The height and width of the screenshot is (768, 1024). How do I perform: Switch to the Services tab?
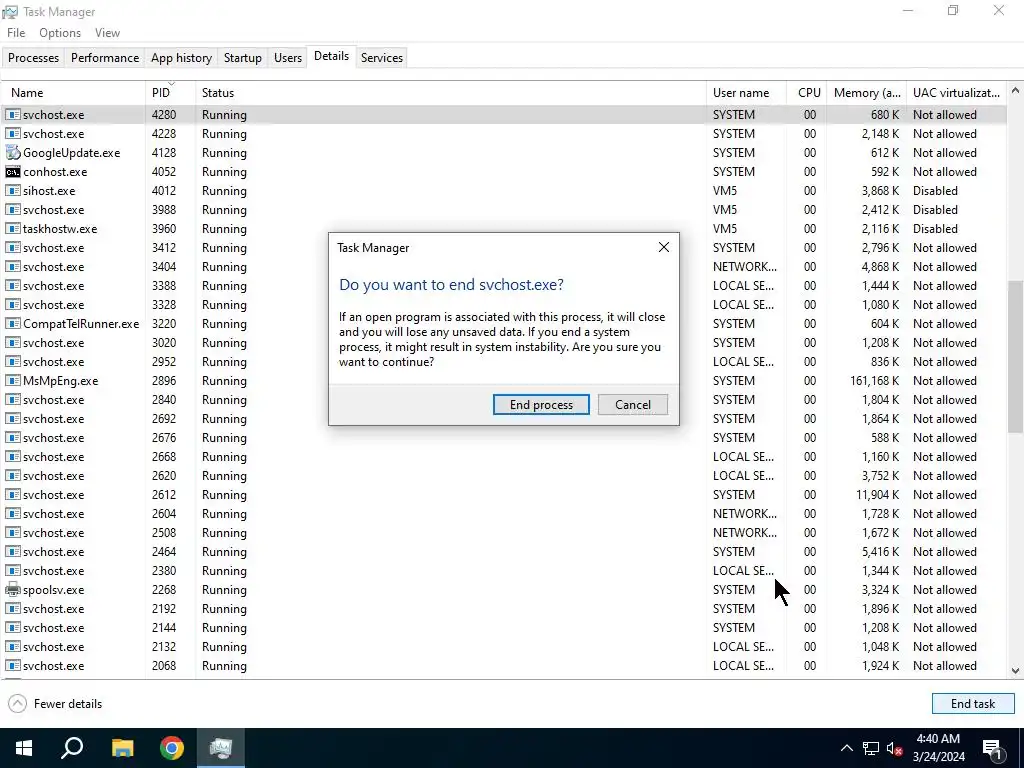pos(381,57)
